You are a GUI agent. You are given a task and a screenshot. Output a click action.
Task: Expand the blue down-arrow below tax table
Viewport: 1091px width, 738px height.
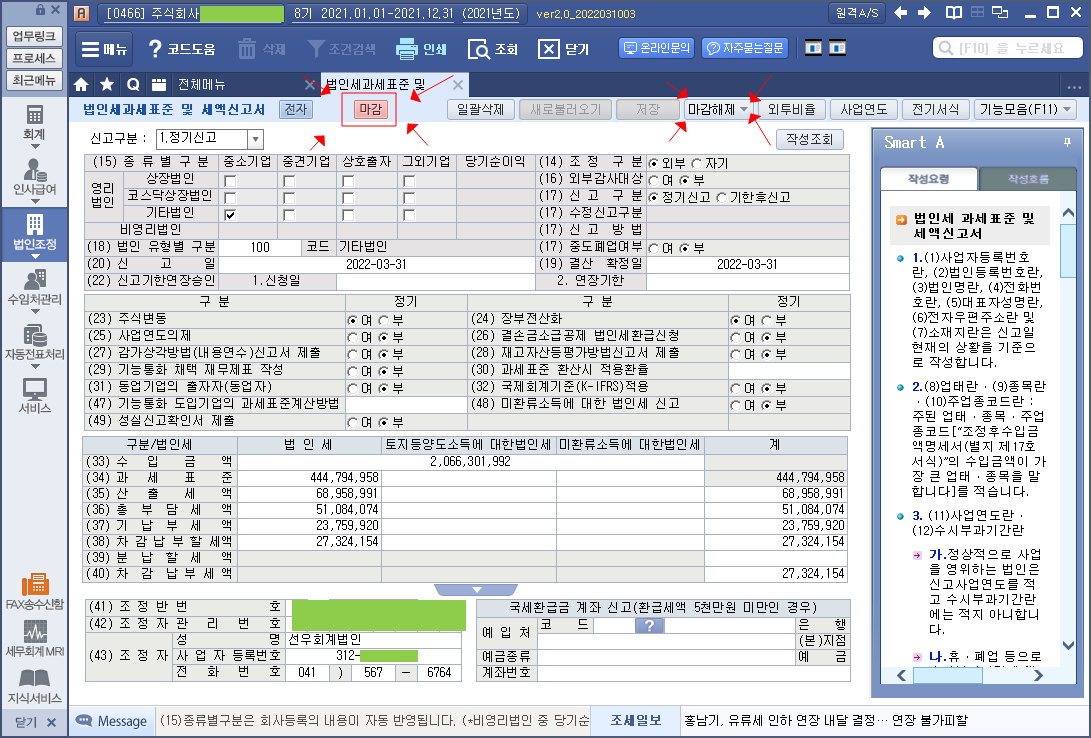click(x=477, y=590)
